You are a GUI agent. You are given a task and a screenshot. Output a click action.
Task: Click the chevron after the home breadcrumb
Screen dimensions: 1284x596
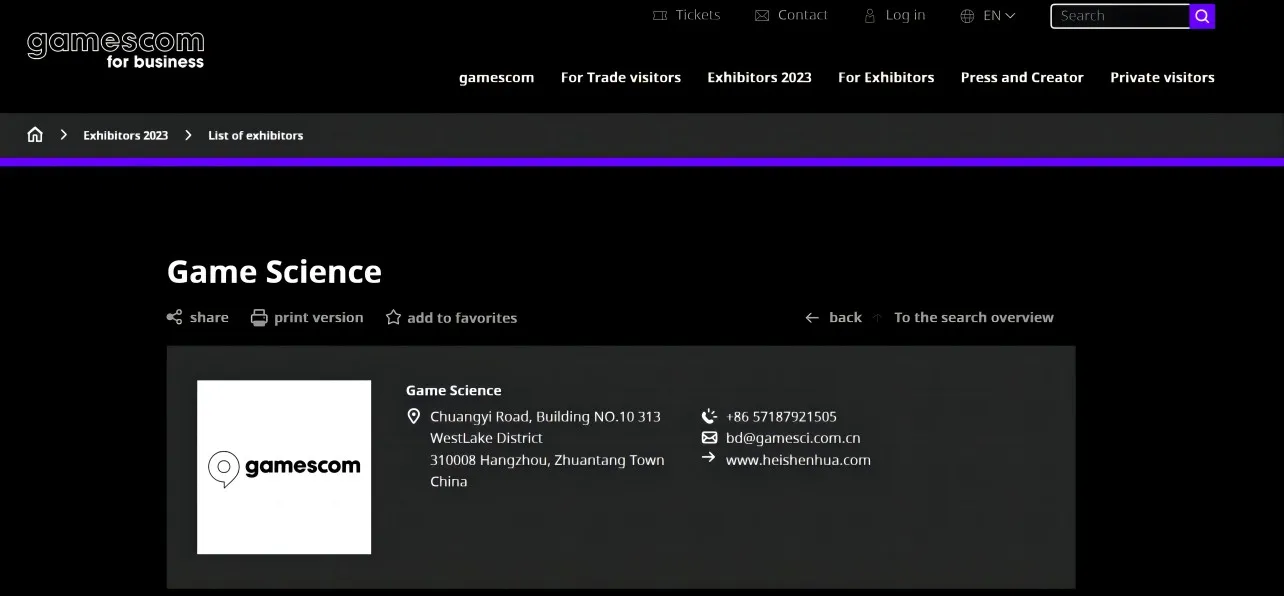pos(63,134)
